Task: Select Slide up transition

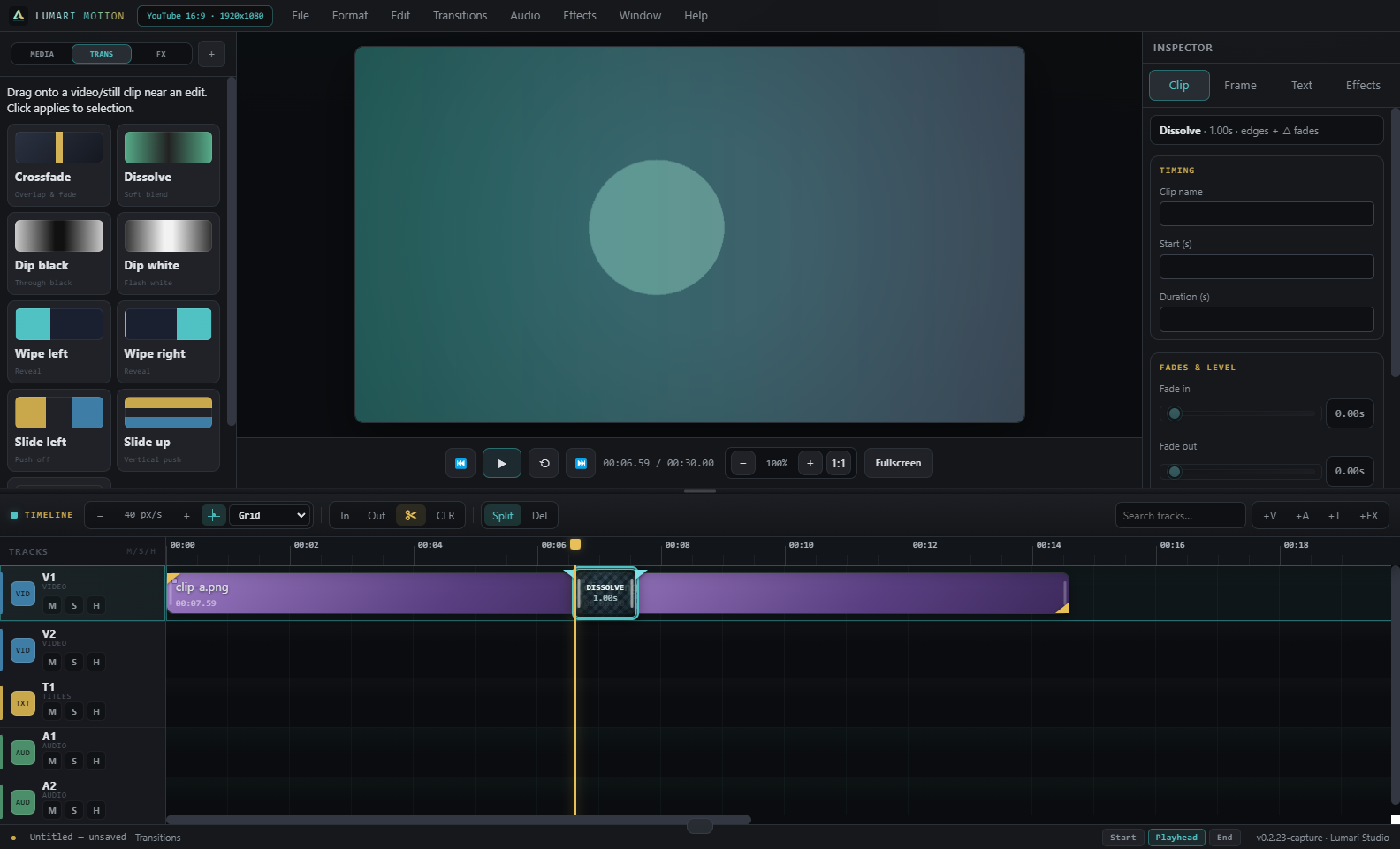Action: click(x=168, y=430)
